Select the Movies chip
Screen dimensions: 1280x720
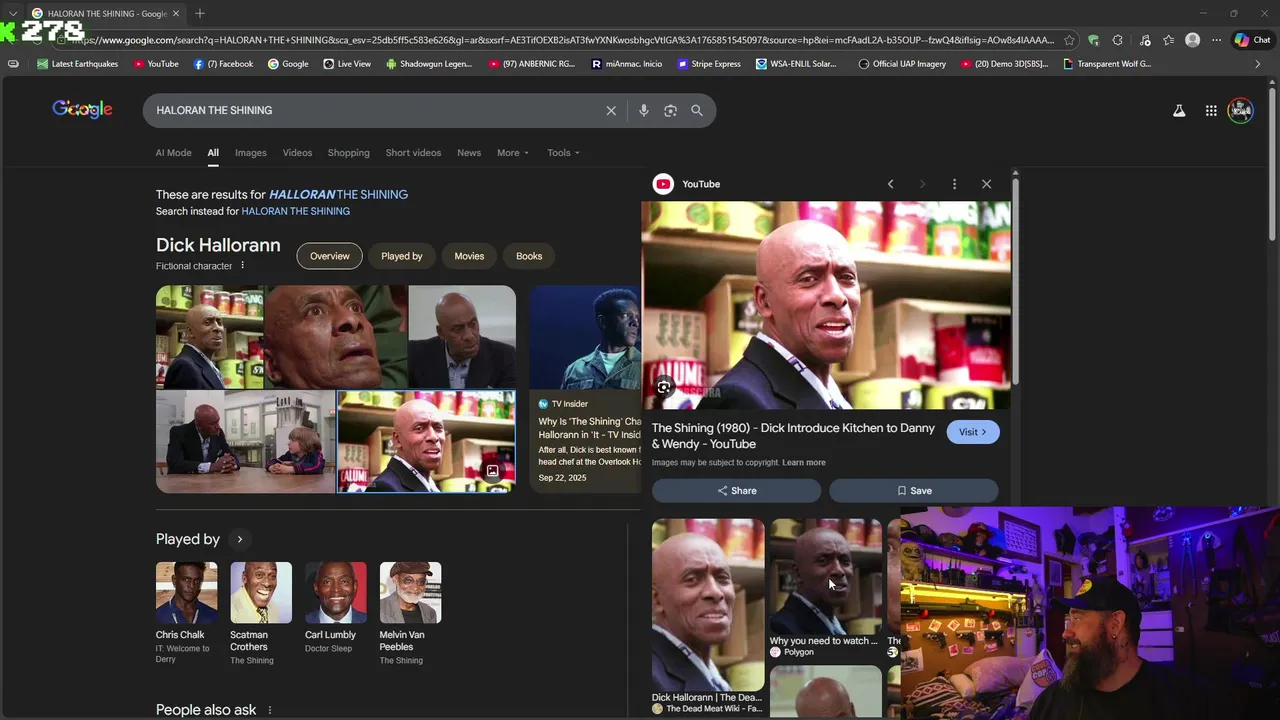click(x=469, y=256)
